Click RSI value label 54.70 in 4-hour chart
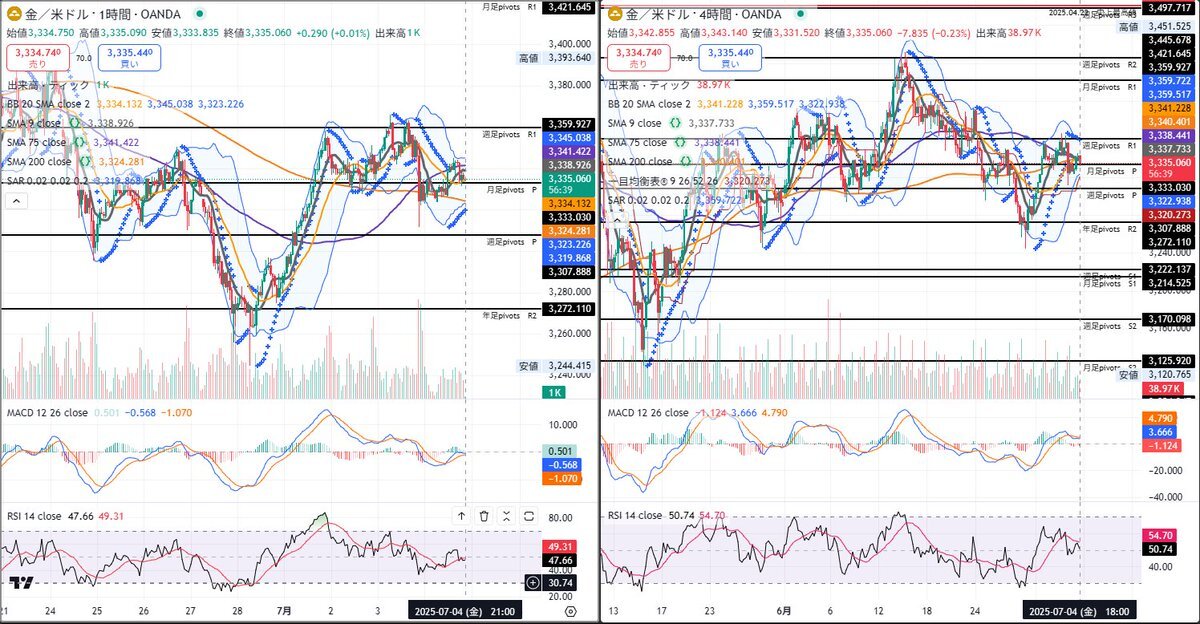This screenshot has height=624, width=1200. click(1160, 537)
